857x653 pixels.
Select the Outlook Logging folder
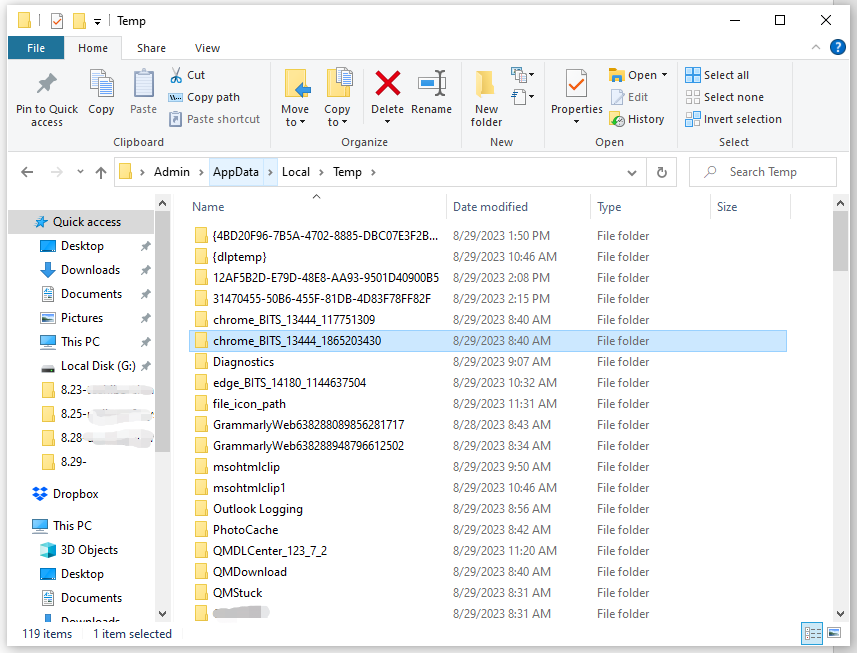coord(257,509)
